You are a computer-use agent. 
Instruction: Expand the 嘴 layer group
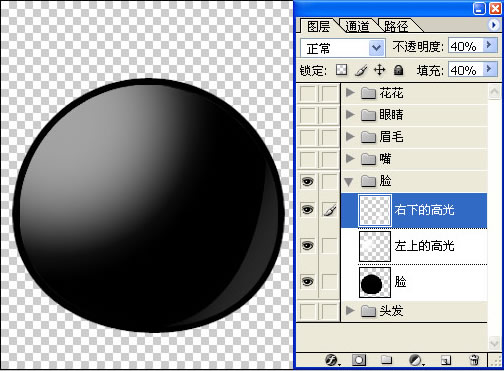click(349, 158)
